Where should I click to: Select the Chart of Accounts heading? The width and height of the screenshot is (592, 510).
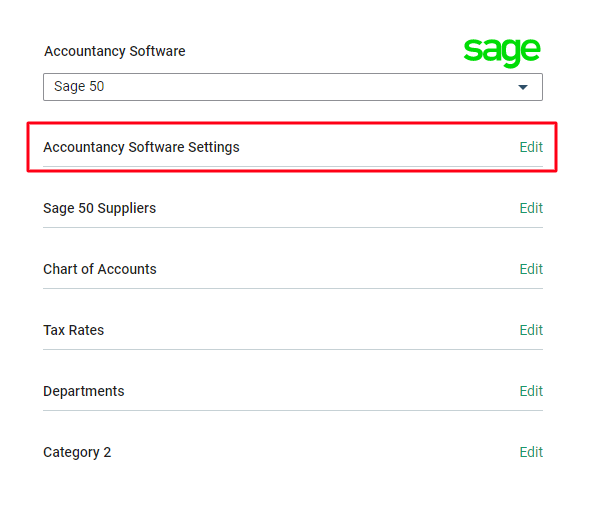pyautogui.click(x=100, y=269)
